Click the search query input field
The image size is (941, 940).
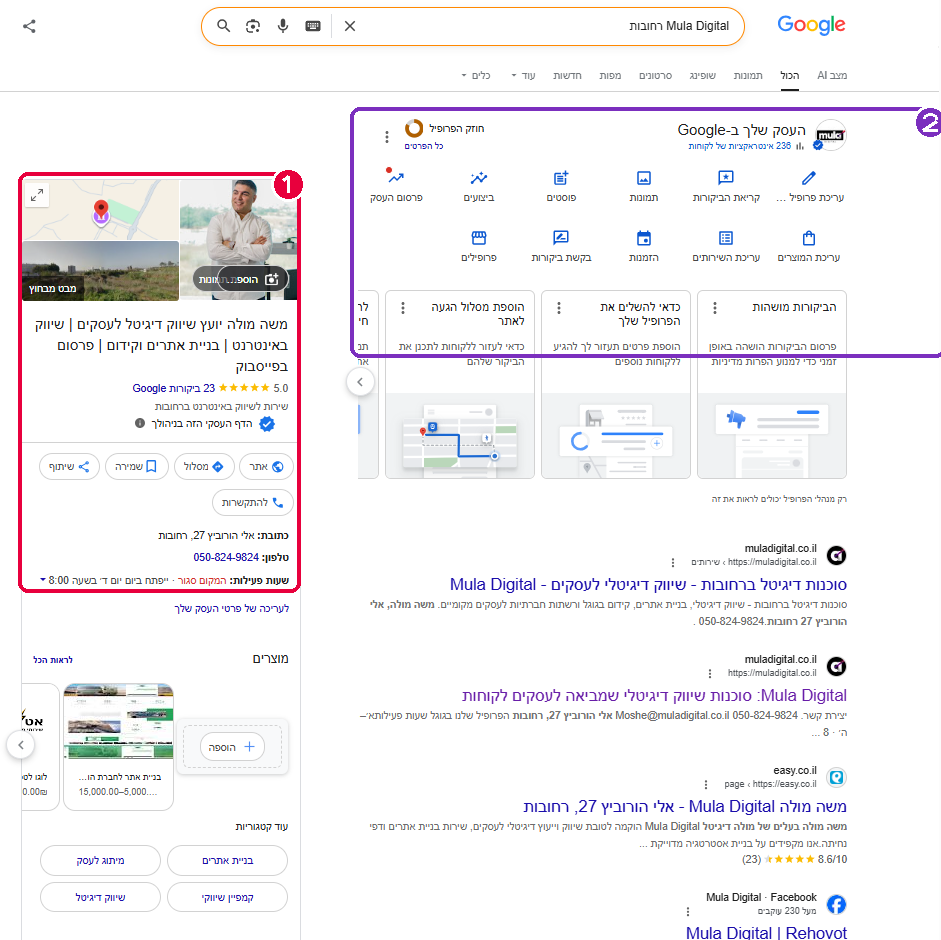click(x=540, y=26)
